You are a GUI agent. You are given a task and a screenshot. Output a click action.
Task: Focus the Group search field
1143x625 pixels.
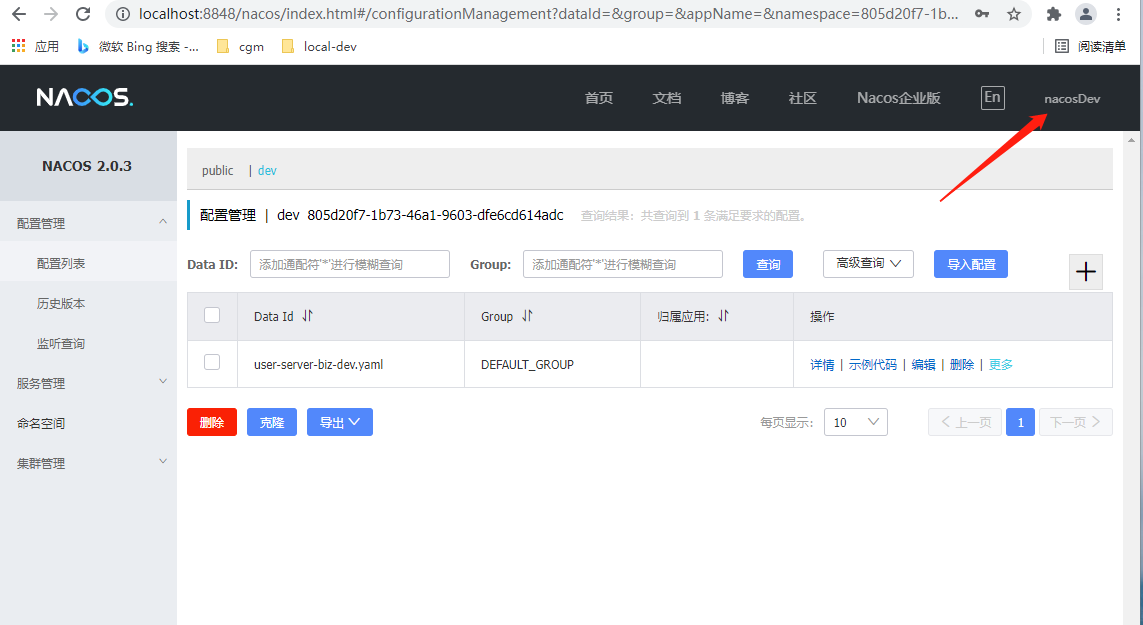(623, 264)
